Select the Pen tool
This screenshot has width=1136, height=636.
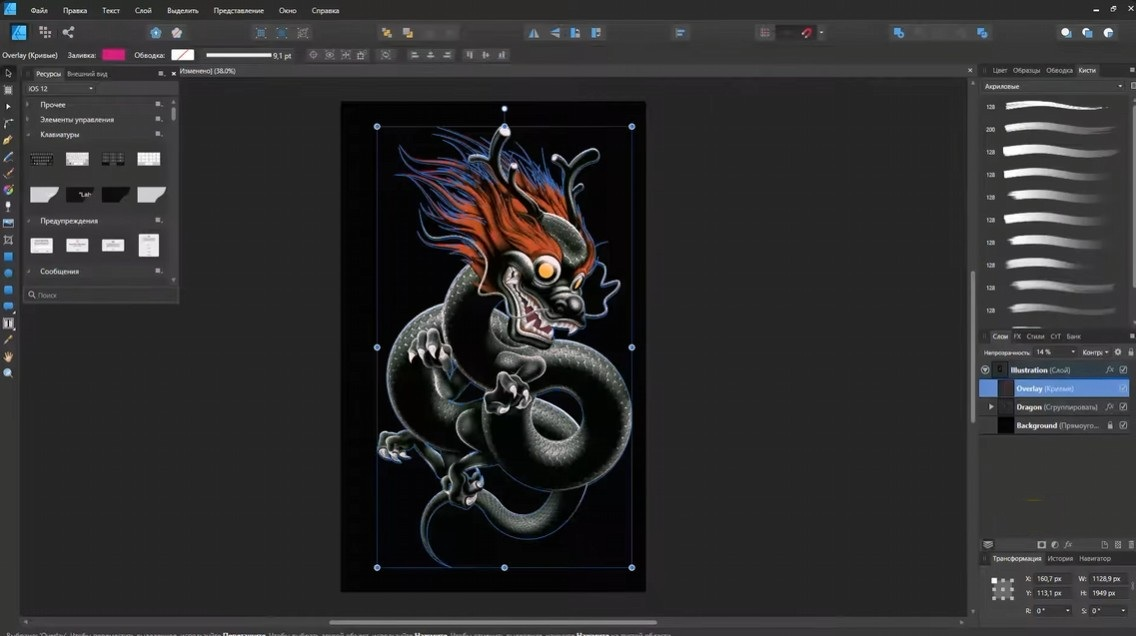(8, 140)
